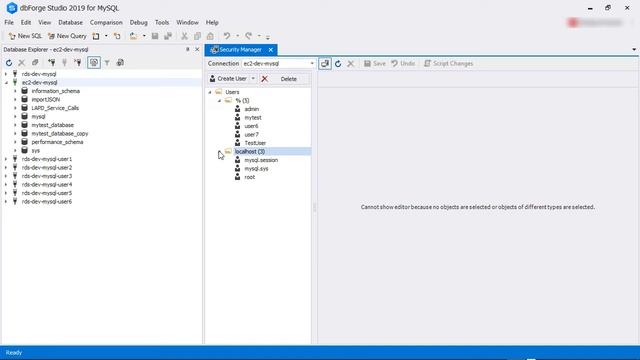Open the Debug menu
640x360 pixels.
tap(138, 22)
